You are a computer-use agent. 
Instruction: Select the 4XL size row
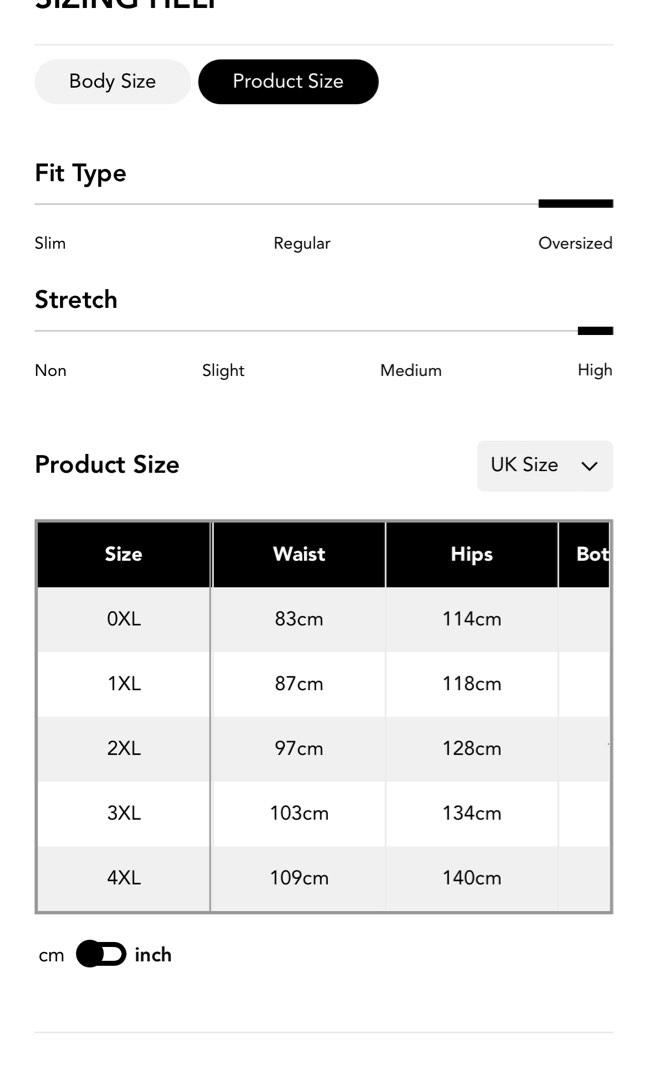pos(124,878)
